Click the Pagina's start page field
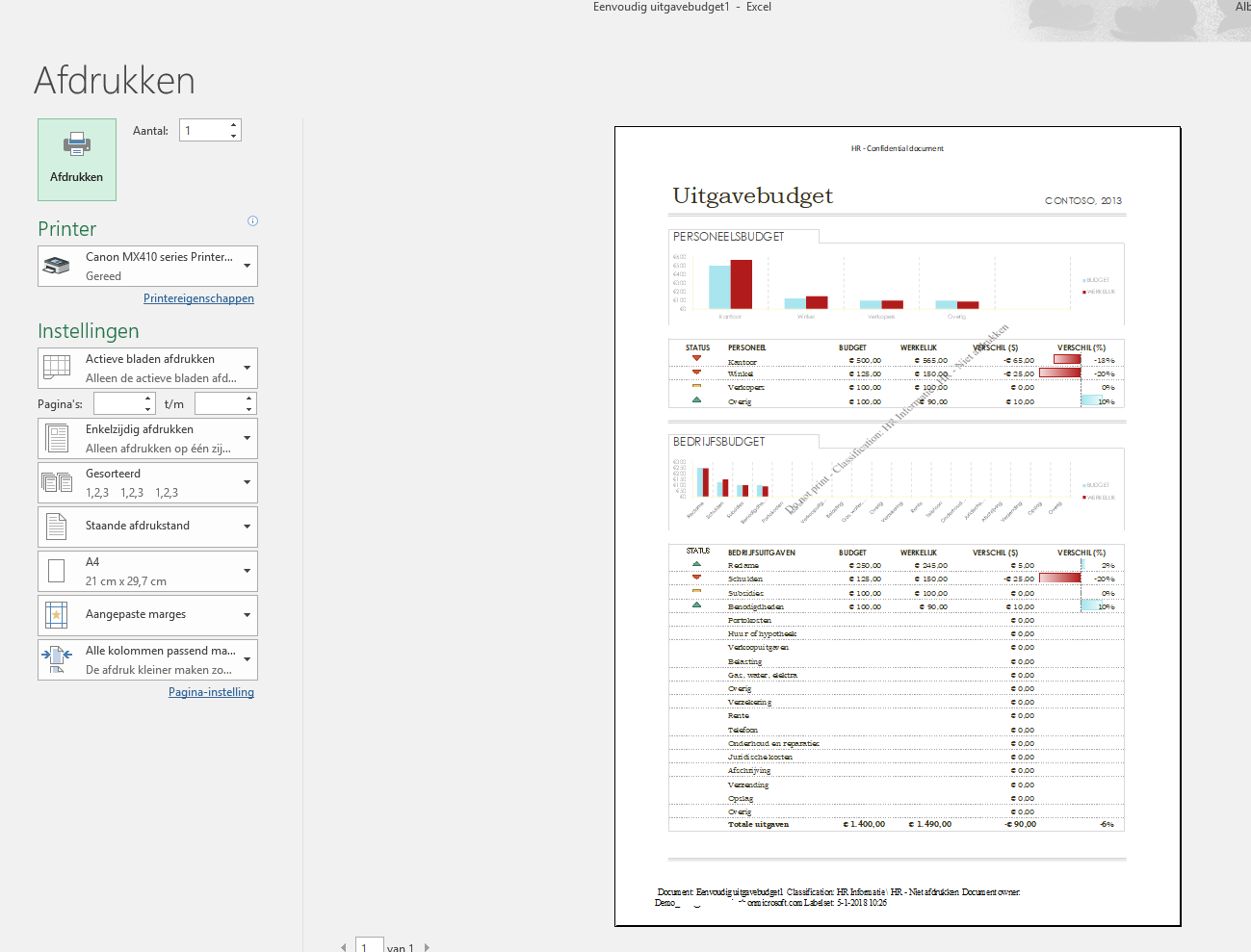Viewport: 1251px width, 952px height. 118,404
